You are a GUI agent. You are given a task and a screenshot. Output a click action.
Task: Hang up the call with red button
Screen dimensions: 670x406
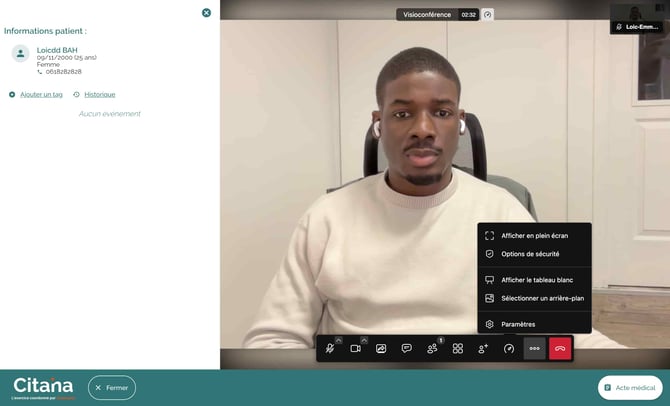560,349
